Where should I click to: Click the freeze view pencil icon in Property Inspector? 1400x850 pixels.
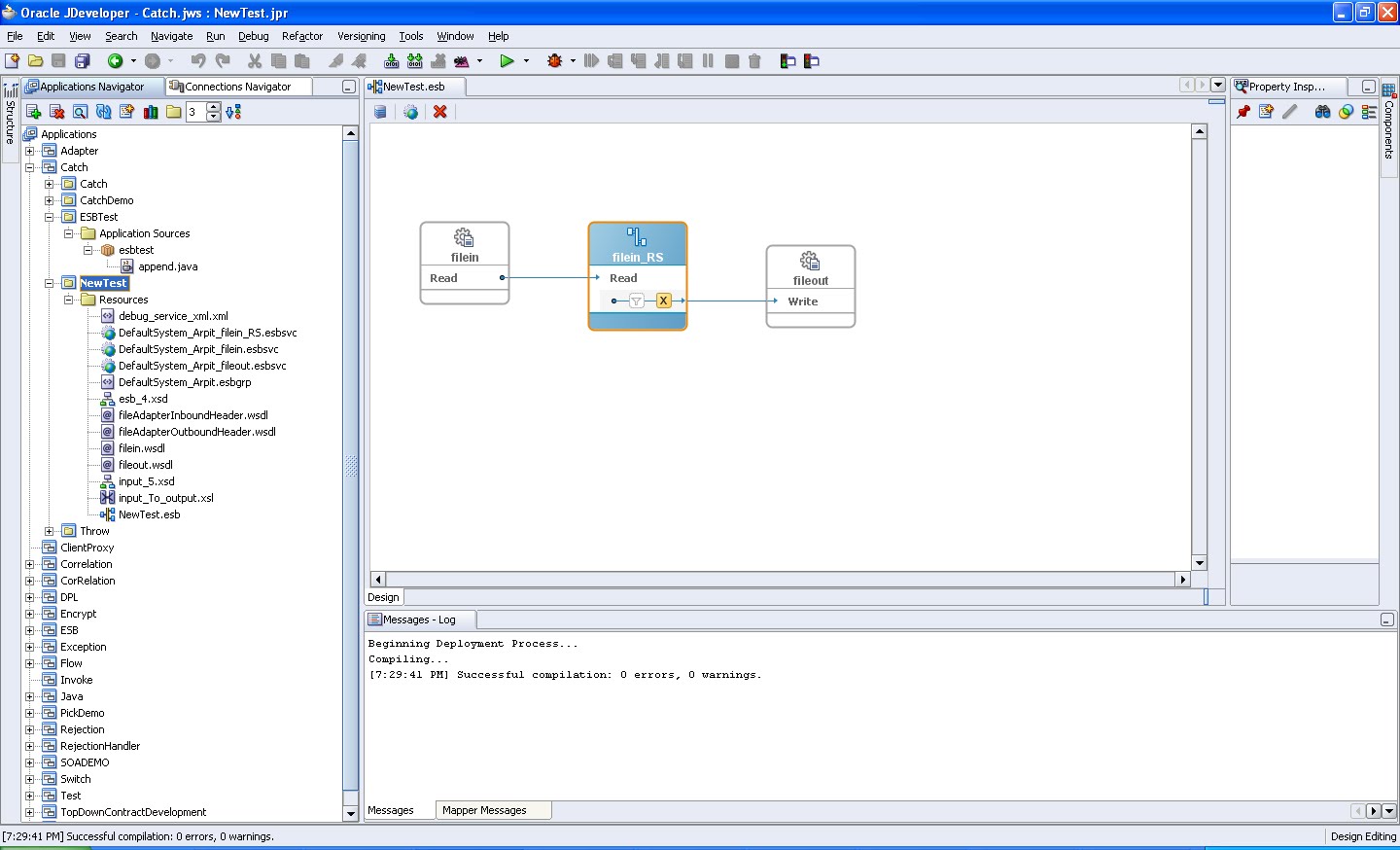pos(1289,112)
